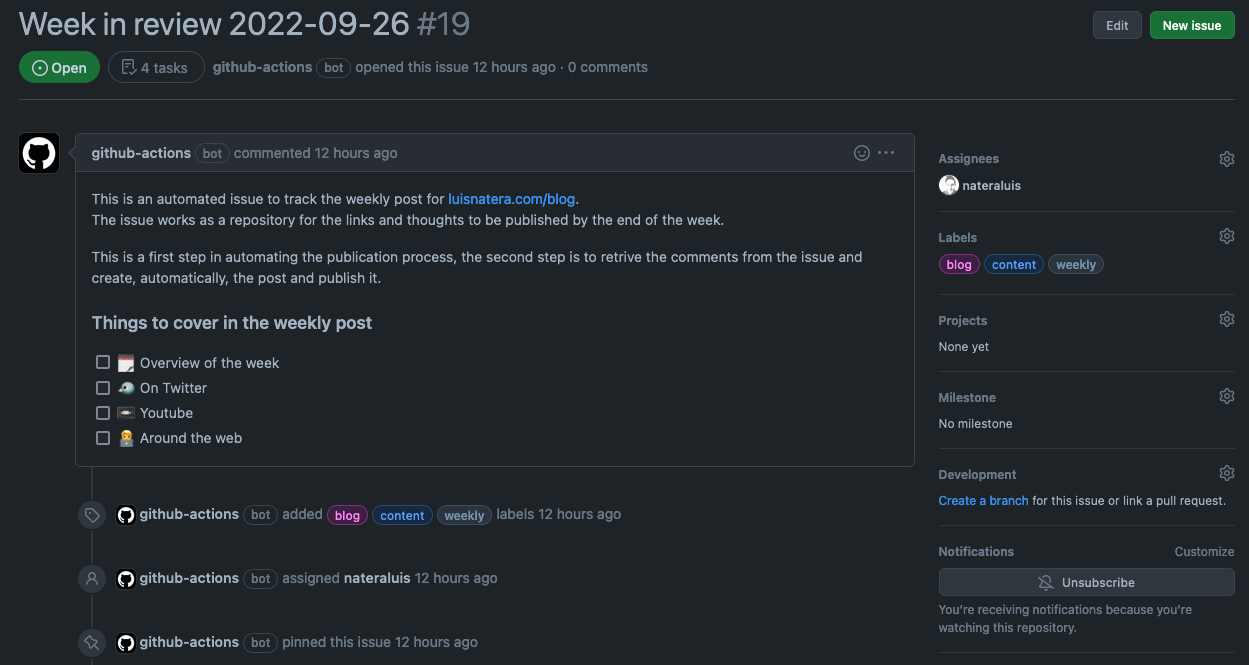
Task: Click the blog label in the timeline event
Action: [x=347, y=516]
